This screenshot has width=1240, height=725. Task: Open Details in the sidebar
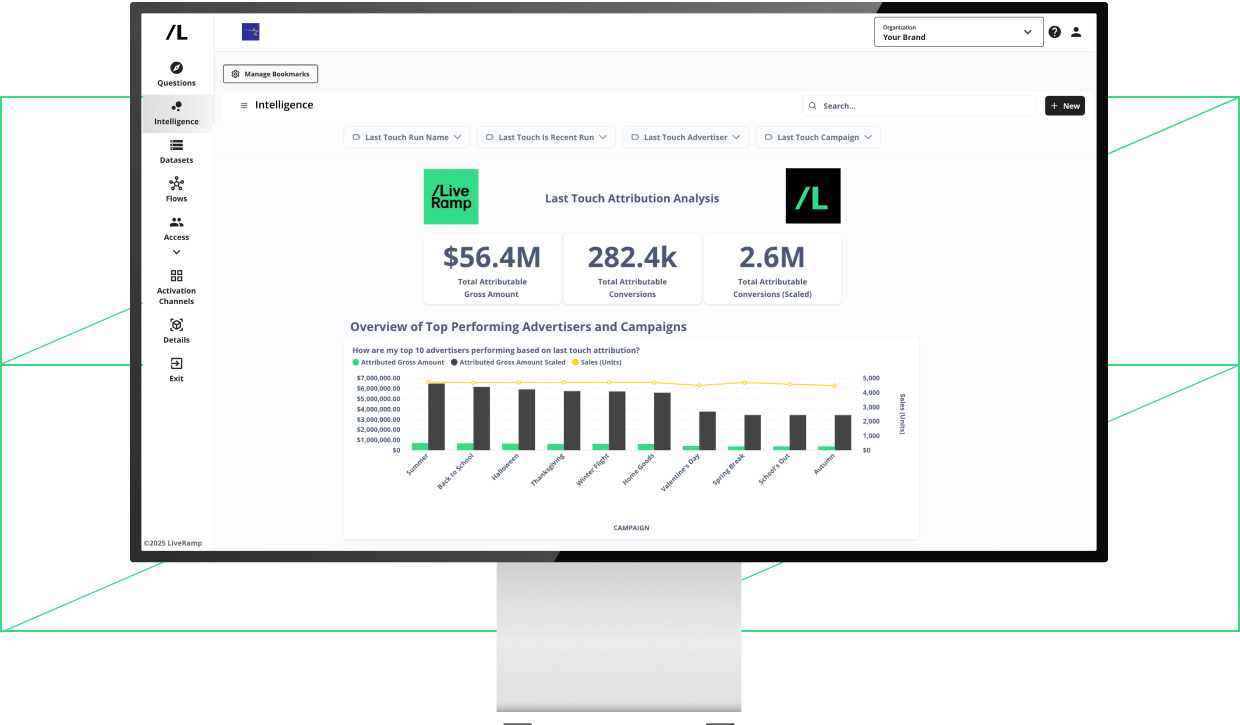click(x=176, y=331)
